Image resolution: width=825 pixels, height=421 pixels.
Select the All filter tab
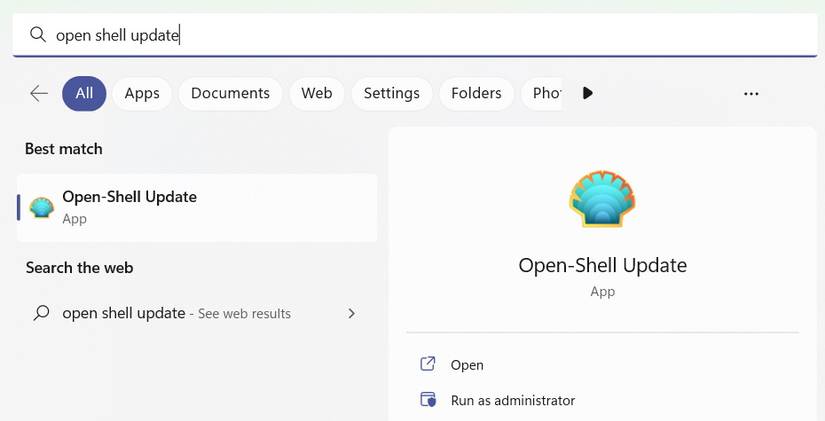pyautogui.click(x=84, y=93)
